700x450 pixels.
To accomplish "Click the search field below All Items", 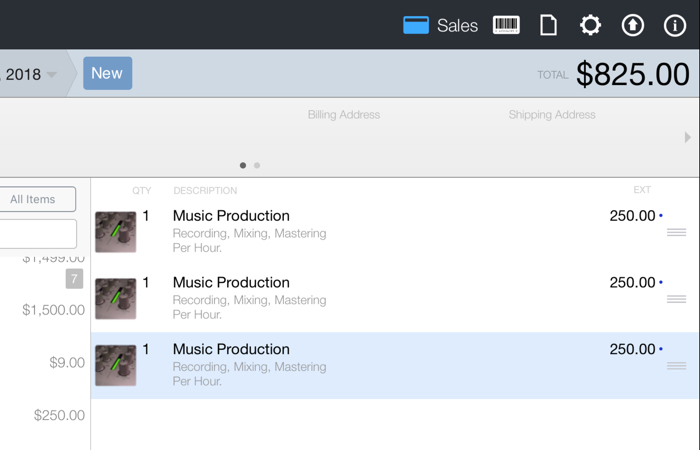I will click(36, 234).
